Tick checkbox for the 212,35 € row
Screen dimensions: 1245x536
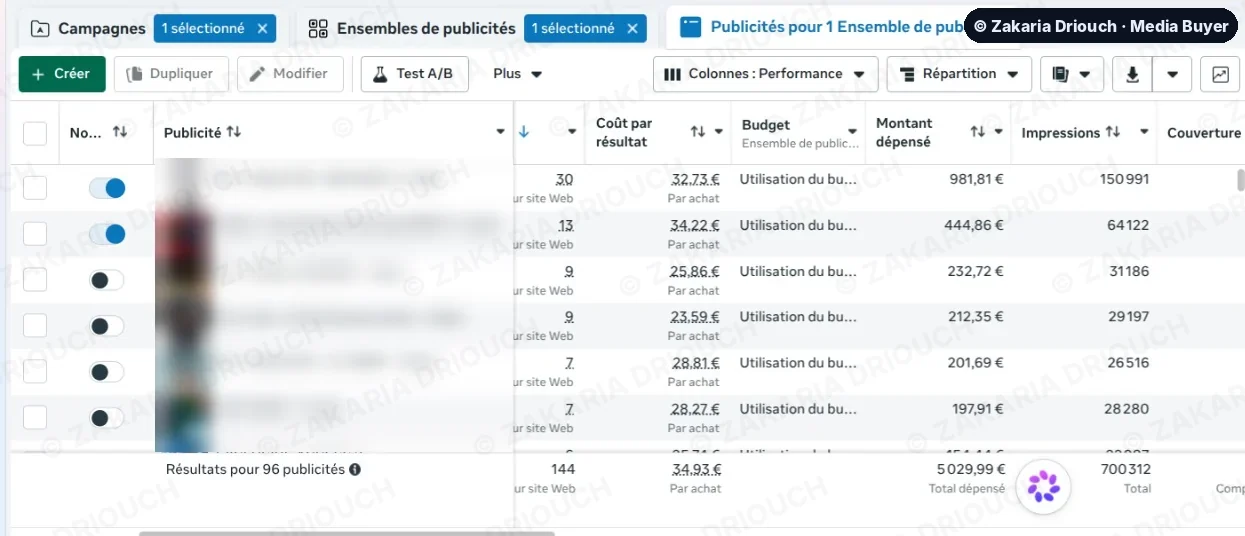coord(35,326)
